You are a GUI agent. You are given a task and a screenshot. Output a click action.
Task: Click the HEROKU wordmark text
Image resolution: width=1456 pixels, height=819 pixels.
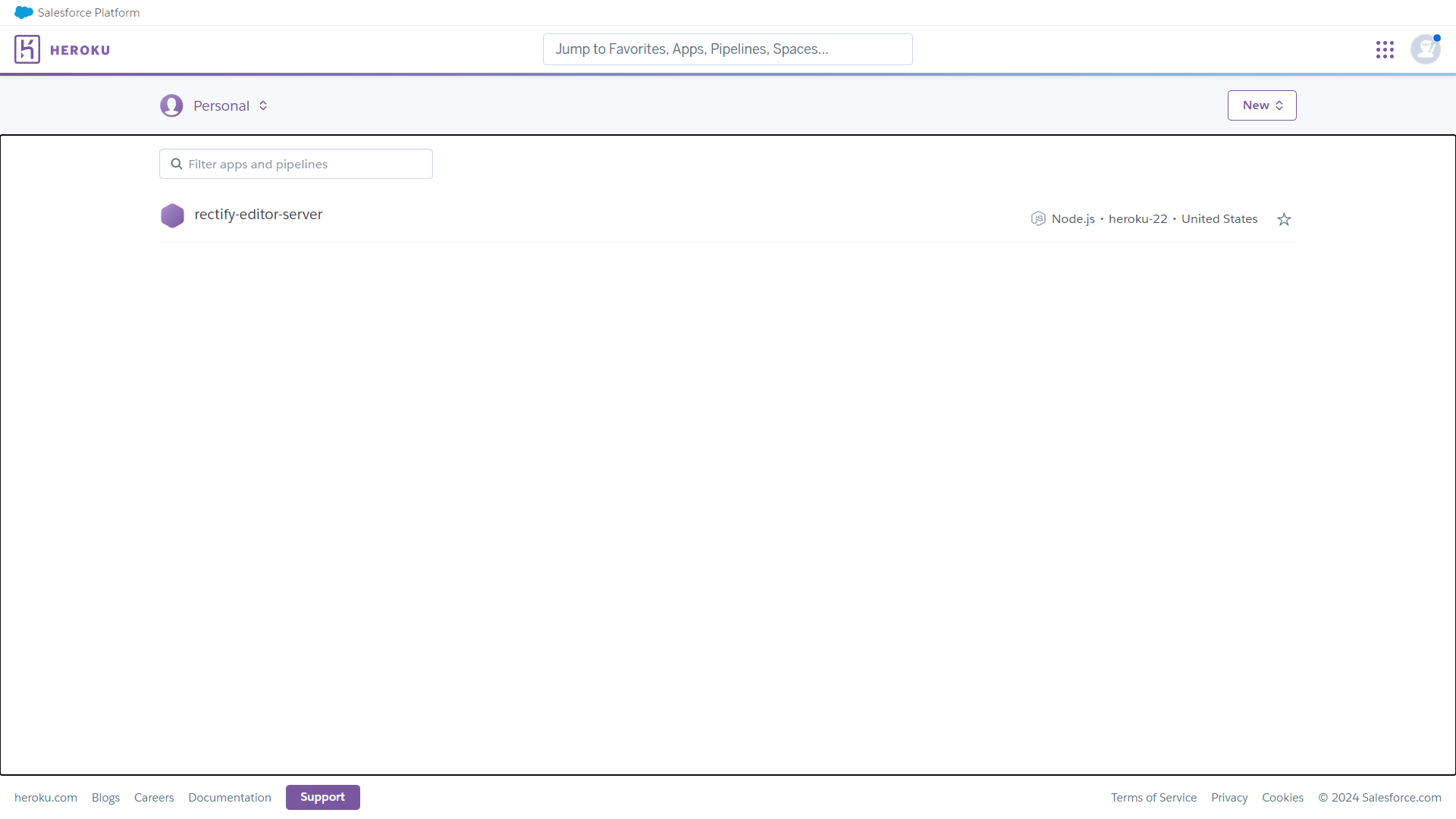click(80, 50)
